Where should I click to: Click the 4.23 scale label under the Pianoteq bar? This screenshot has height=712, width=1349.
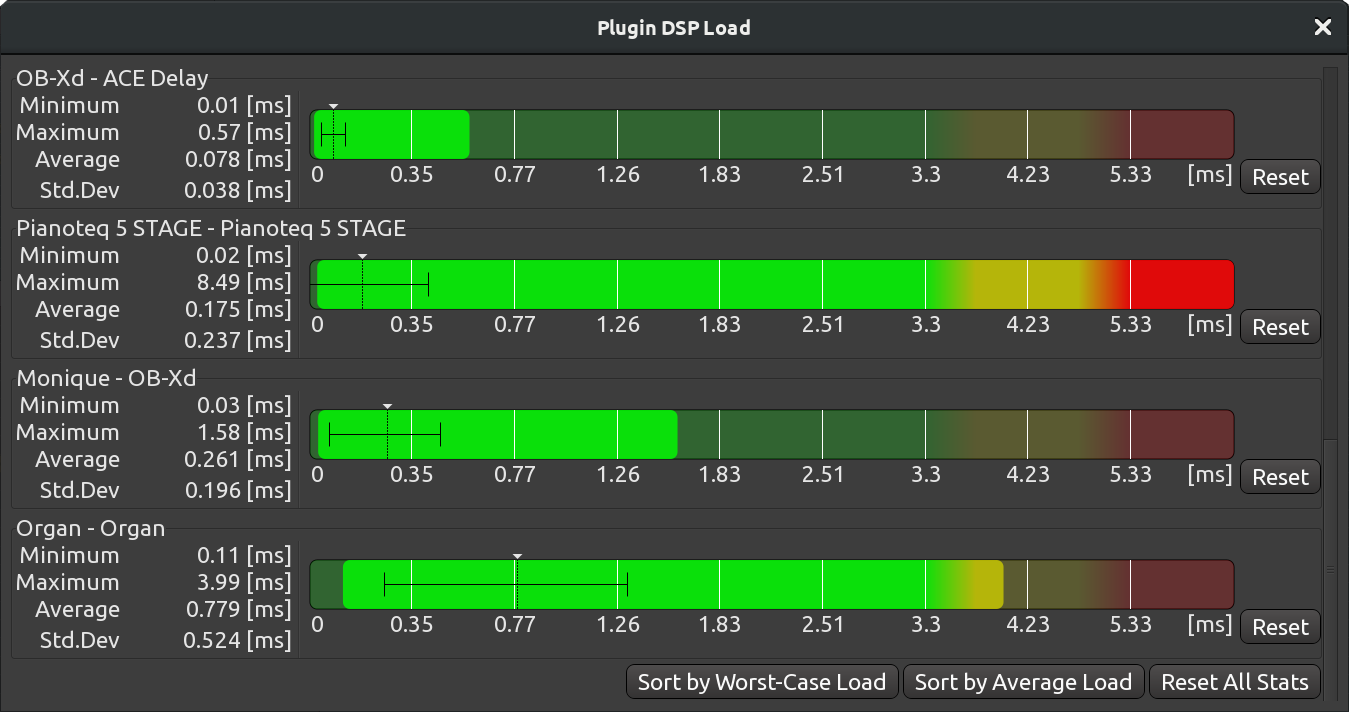[x=1027, y=325]
